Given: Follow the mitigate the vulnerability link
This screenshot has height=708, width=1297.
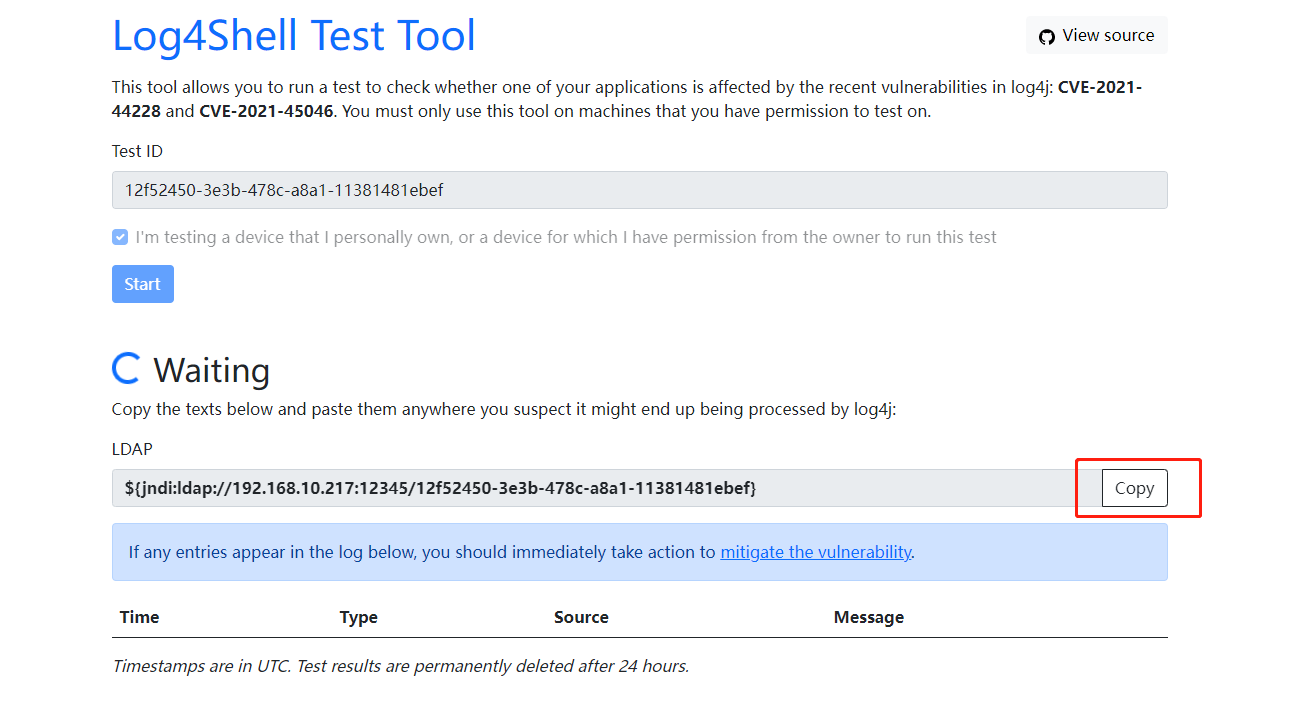Looking at the screenshot, I should (x=816, y=552).
